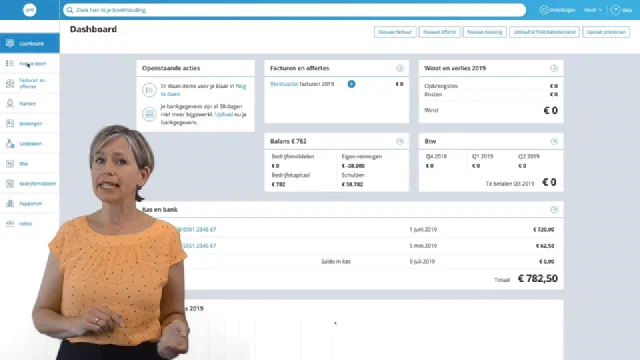Open Inbox in the sidebar
Screen dimensions: 640x360
29,223
